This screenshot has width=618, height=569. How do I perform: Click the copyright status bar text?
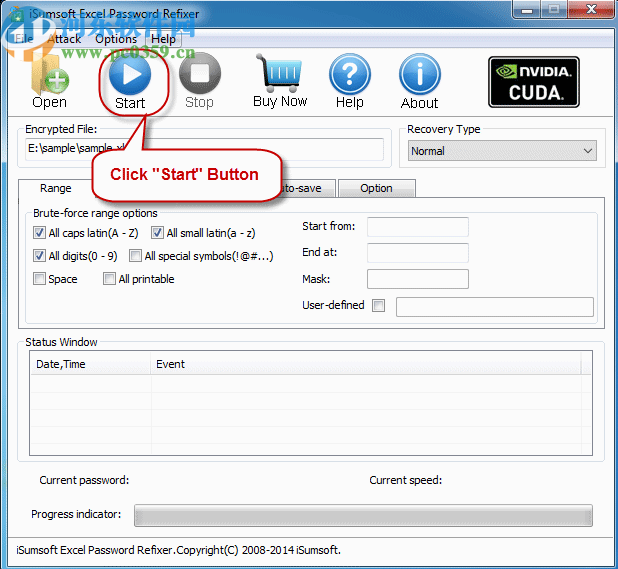[179, 550]
